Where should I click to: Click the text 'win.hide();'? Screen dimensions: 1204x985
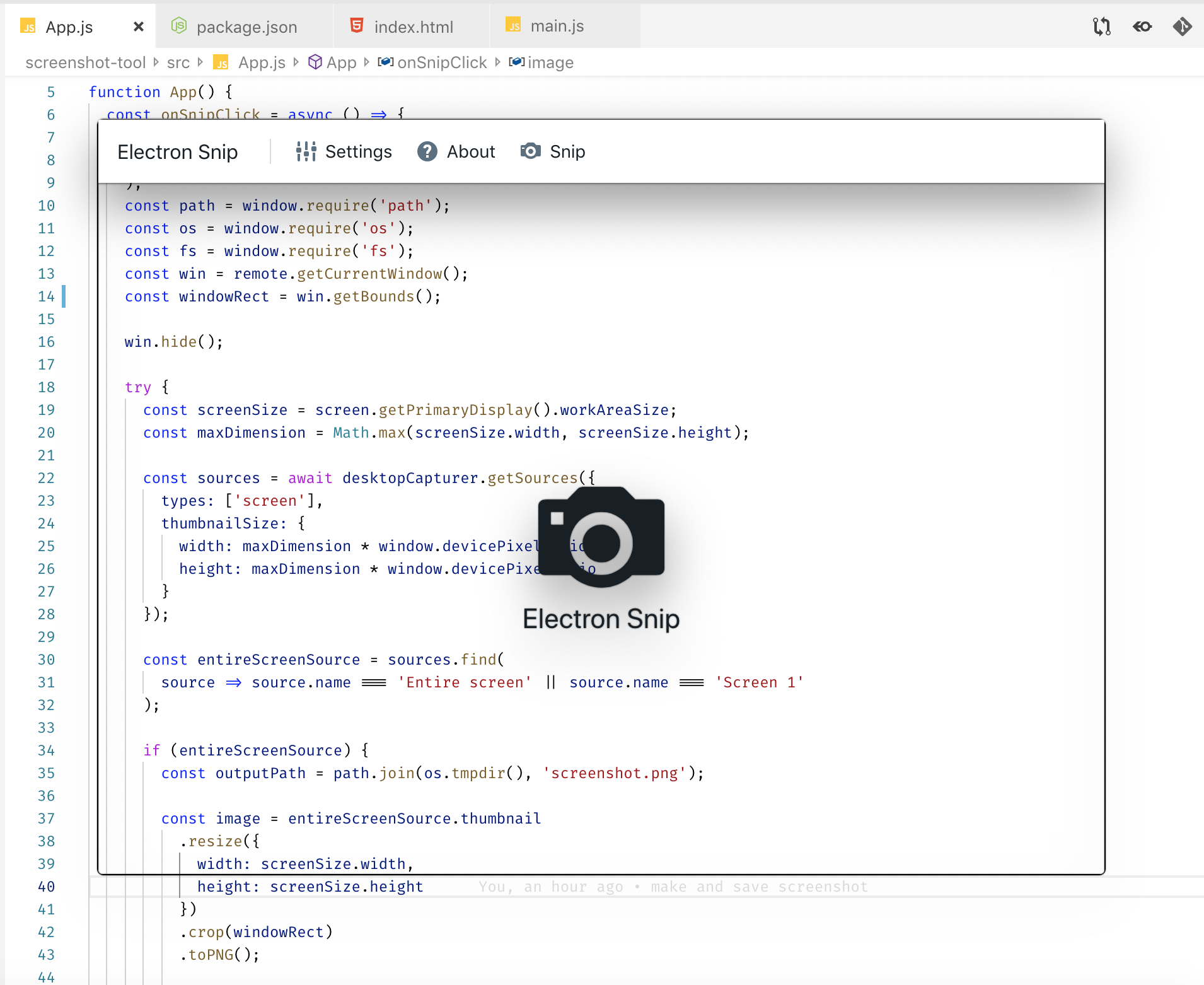coord(174,342)
